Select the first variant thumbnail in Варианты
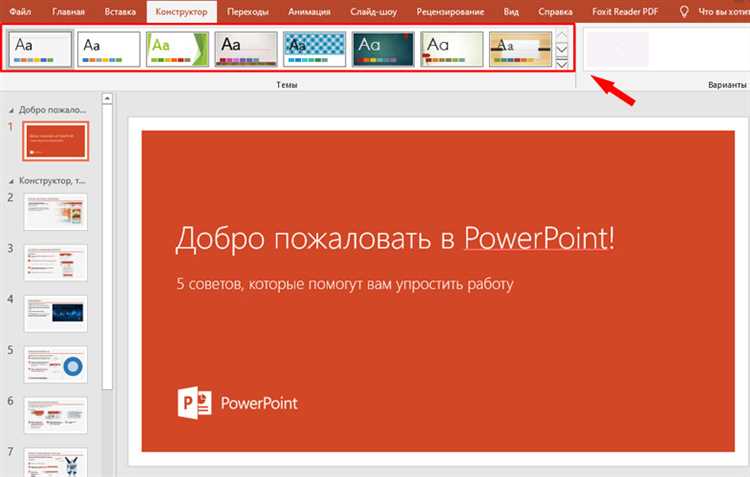750x477 pixels. (617, 49)
